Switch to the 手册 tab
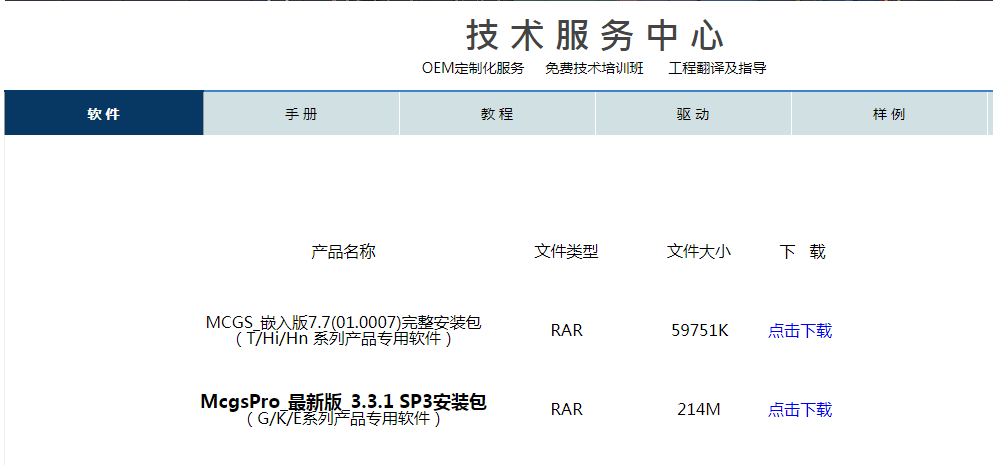Screen dimensions: 993x465 (301, 114)
